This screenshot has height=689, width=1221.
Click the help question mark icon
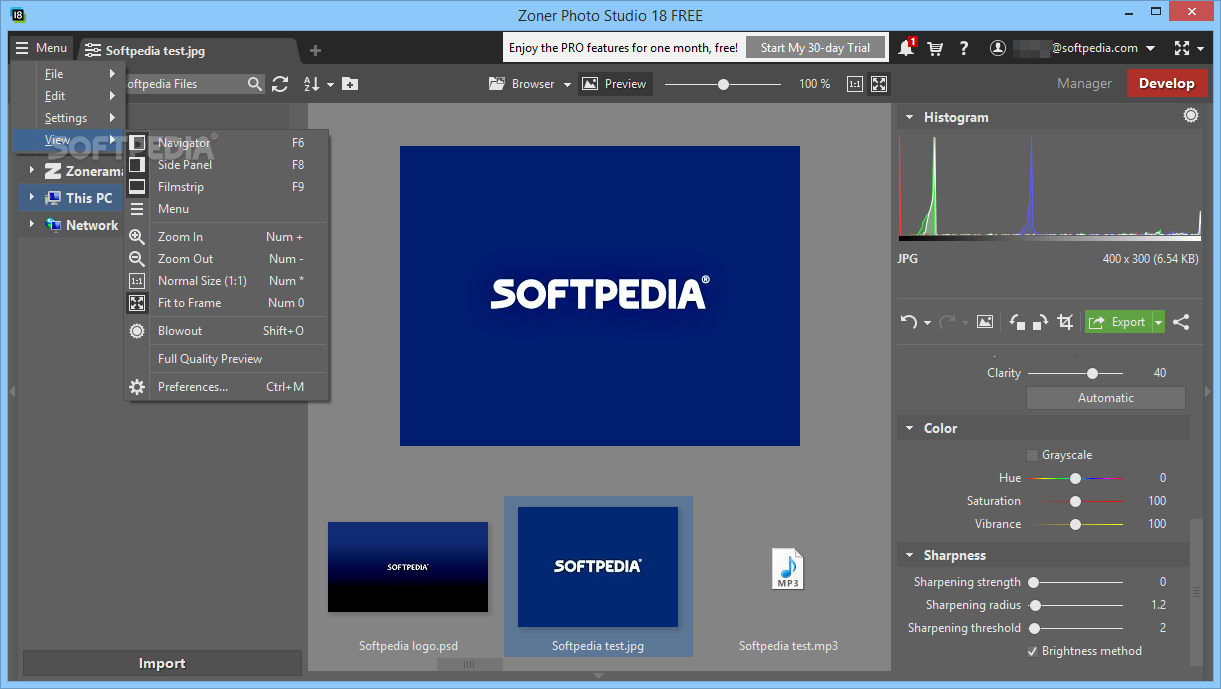(x=963, y=48)
